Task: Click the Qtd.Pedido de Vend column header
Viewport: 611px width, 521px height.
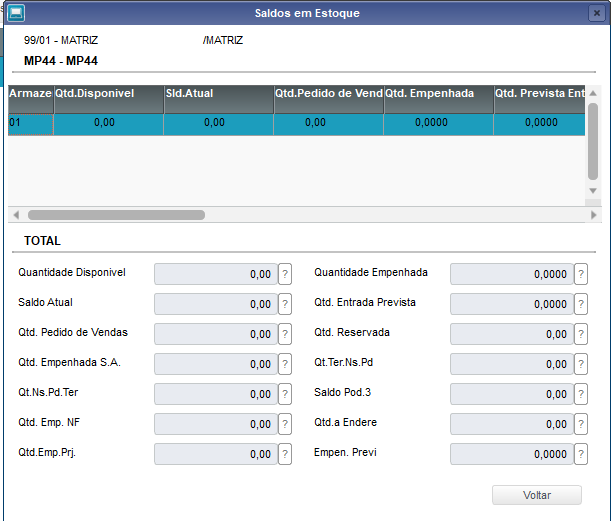Action: [329, 99]
